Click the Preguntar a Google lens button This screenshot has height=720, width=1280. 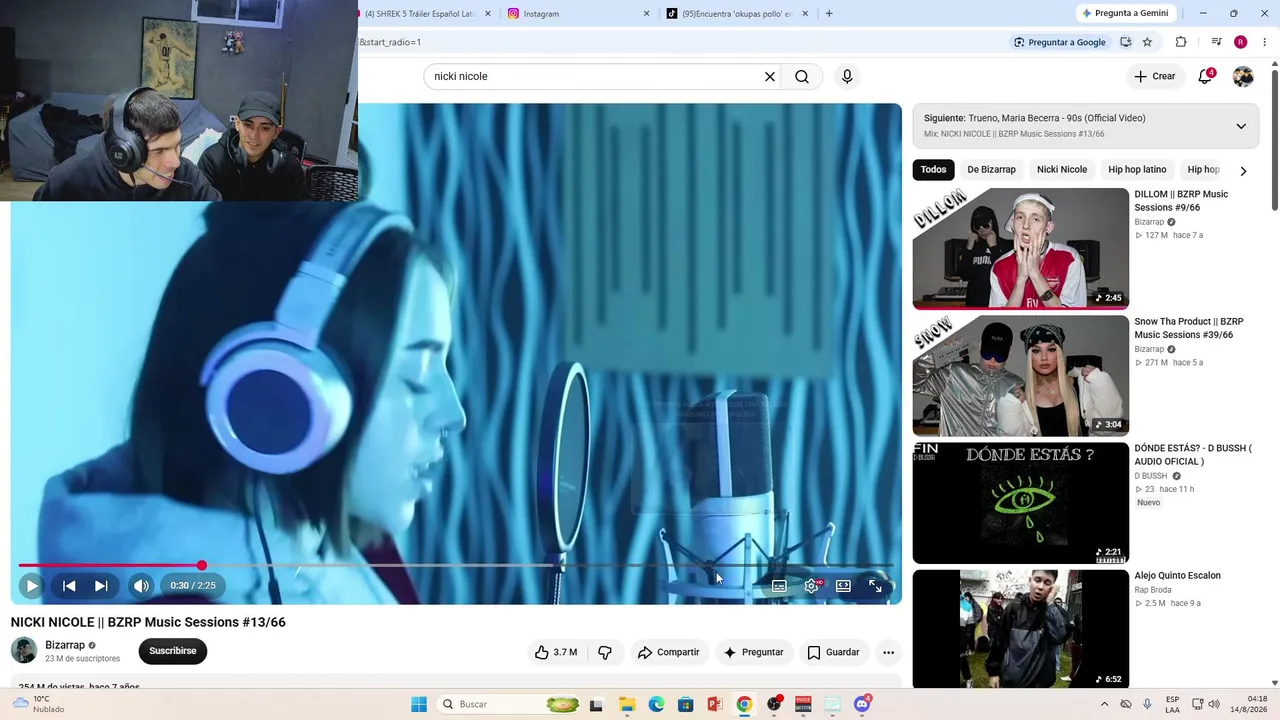coord(1059,42)
